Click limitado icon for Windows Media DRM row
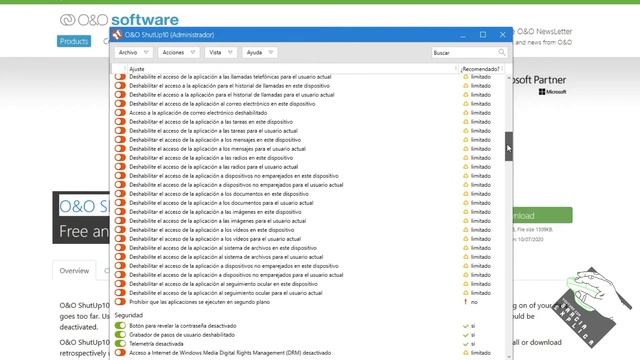640x360 pixels. click(466, 353)
